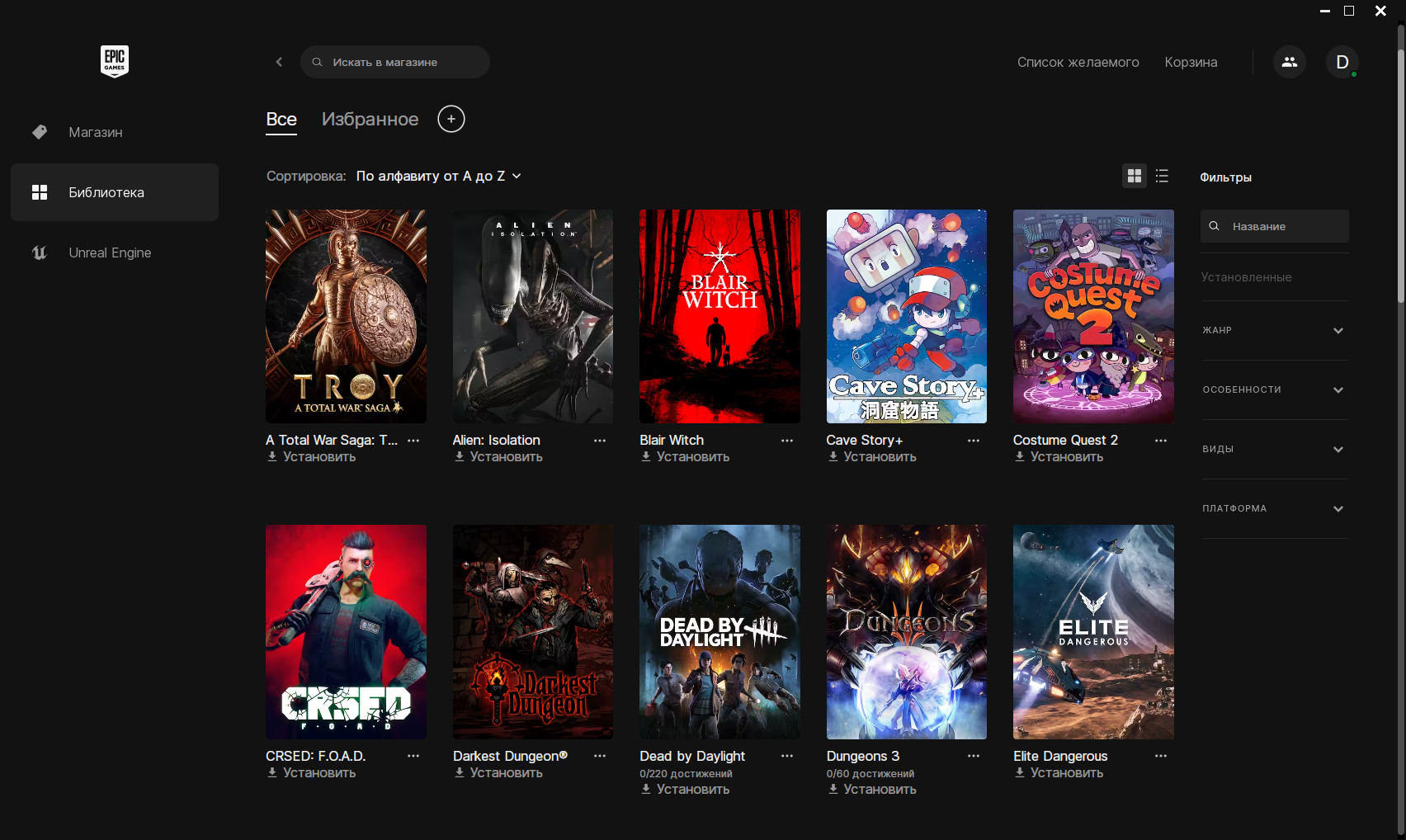This screenshot has width=1406, height=840.
Task: Install Alien: Isolation
Action: [x=498, y=457]
